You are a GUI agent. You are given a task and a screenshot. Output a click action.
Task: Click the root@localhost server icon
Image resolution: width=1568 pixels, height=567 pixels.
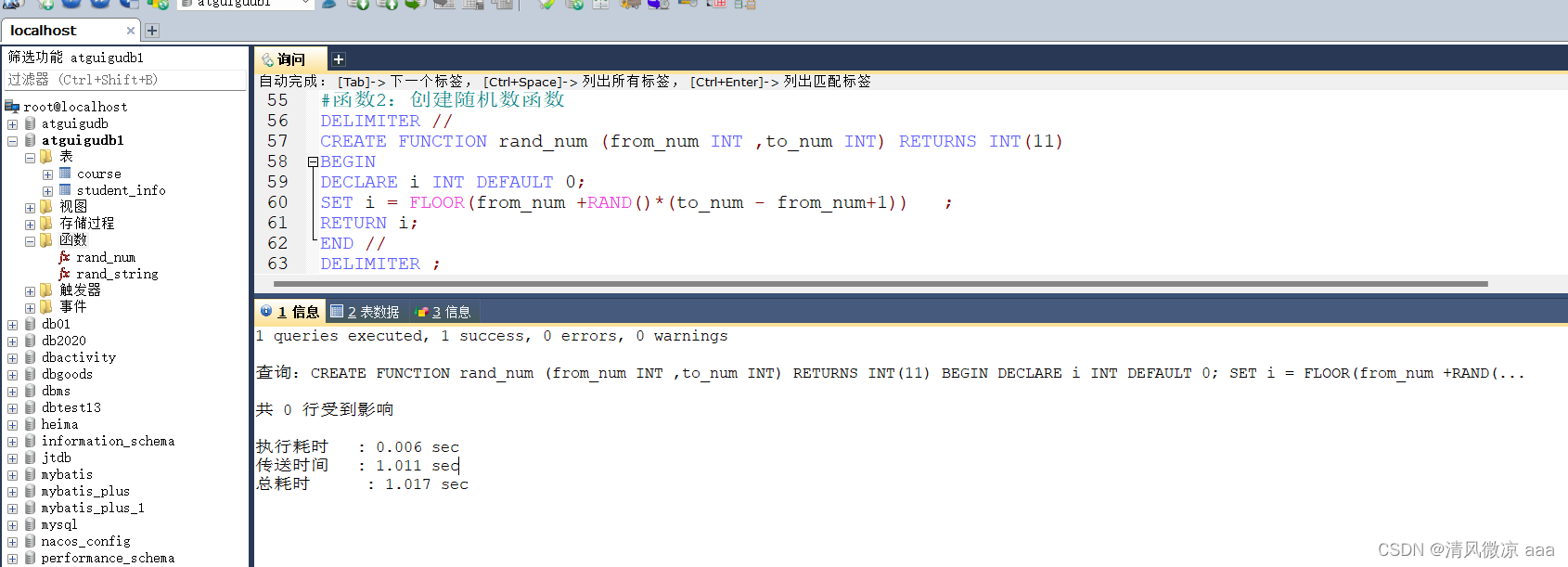click(12, 106)
